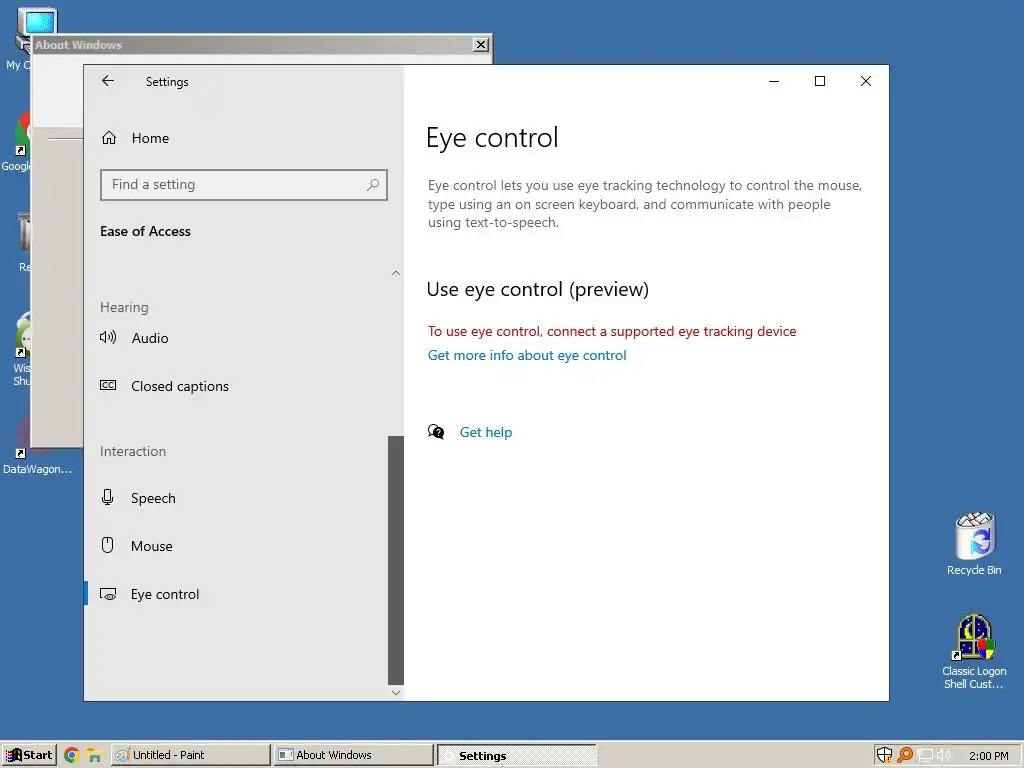Click the volume tray icon
This screenshot has height=768, width=1024.
pyautogui.click(x=944, y=756)
